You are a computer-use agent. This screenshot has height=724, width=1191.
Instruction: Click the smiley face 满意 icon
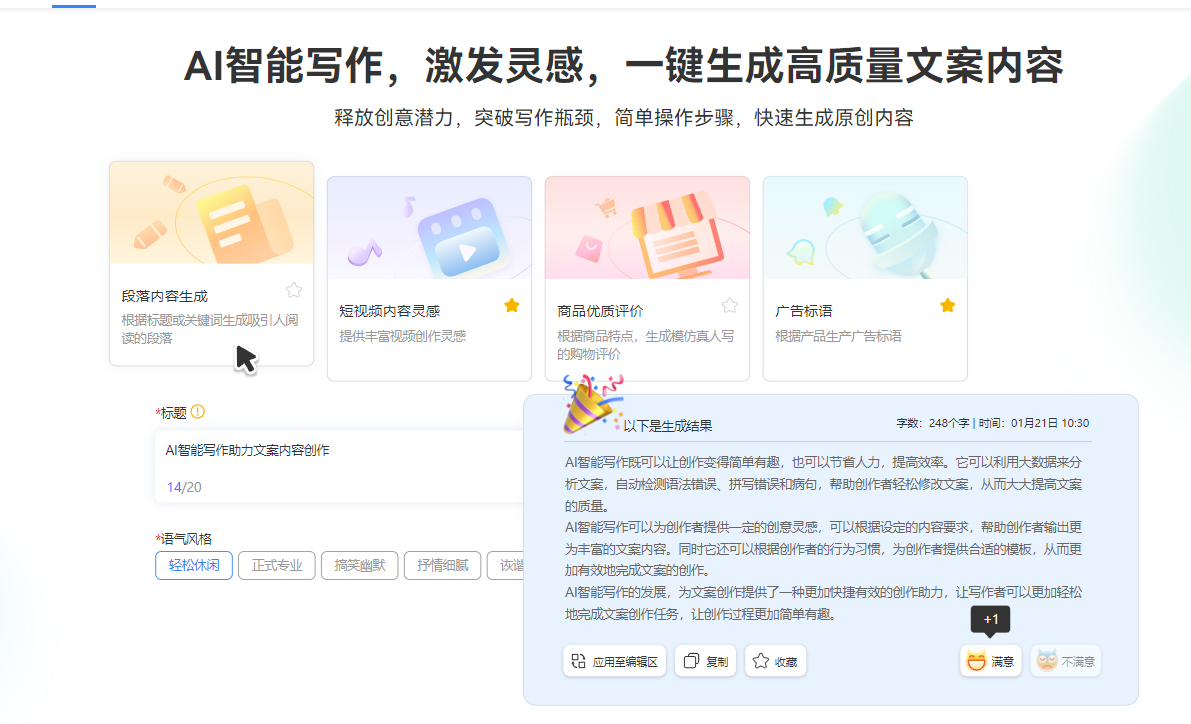(x=976, y=661)
